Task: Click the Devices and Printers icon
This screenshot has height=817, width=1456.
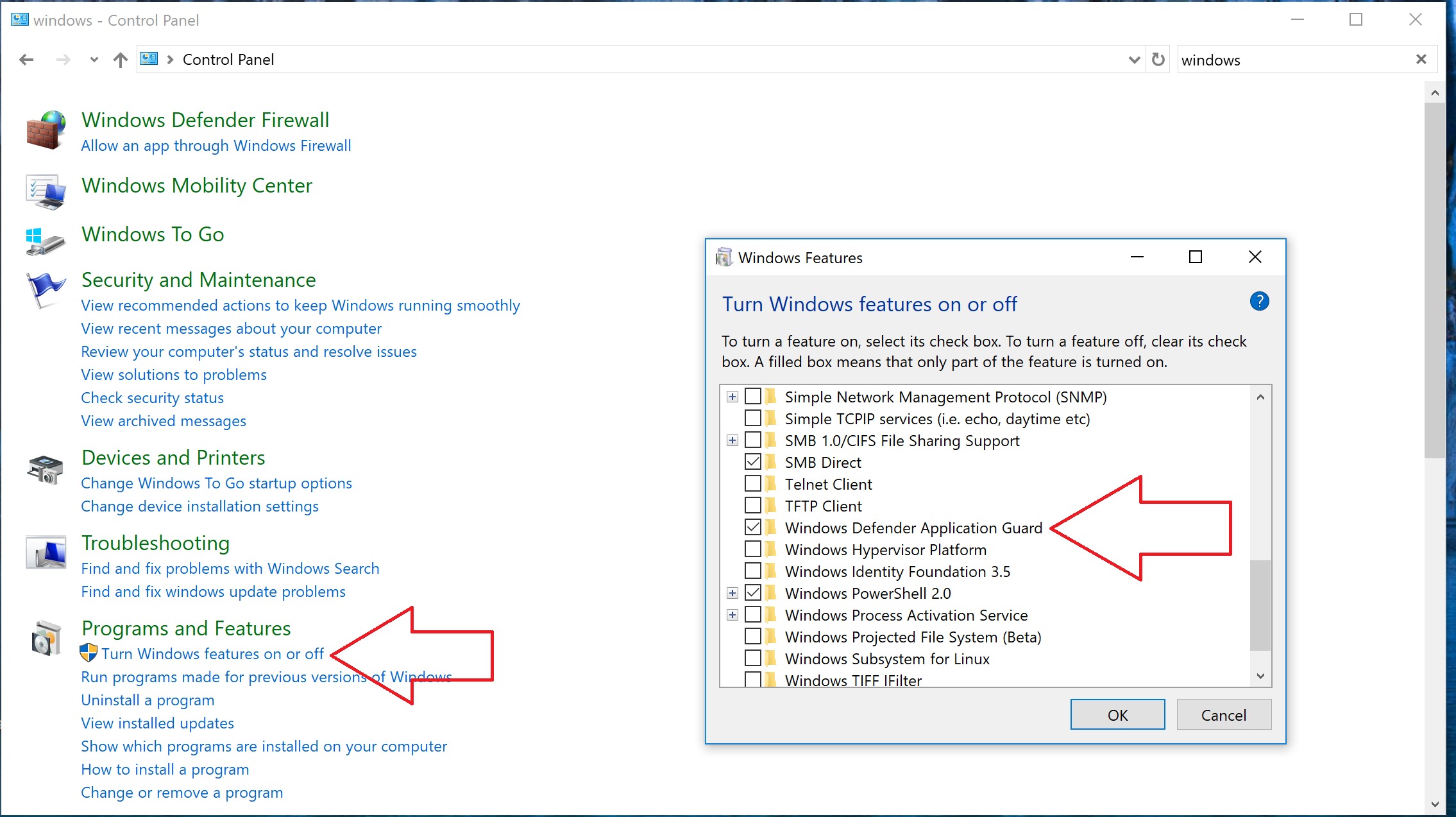Action: click(46, 469)
